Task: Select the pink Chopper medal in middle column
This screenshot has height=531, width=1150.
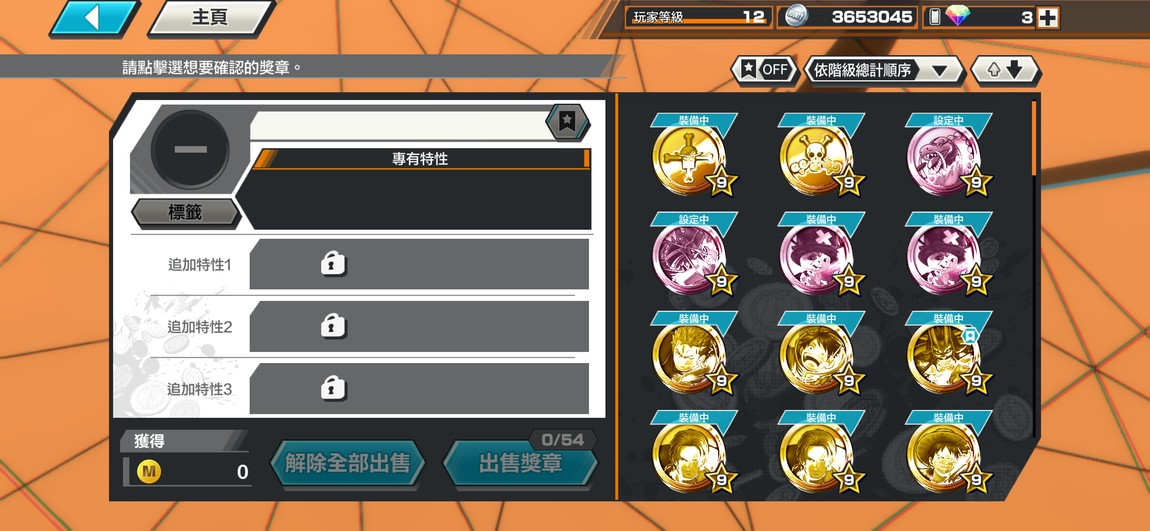Action: (816, 258)
